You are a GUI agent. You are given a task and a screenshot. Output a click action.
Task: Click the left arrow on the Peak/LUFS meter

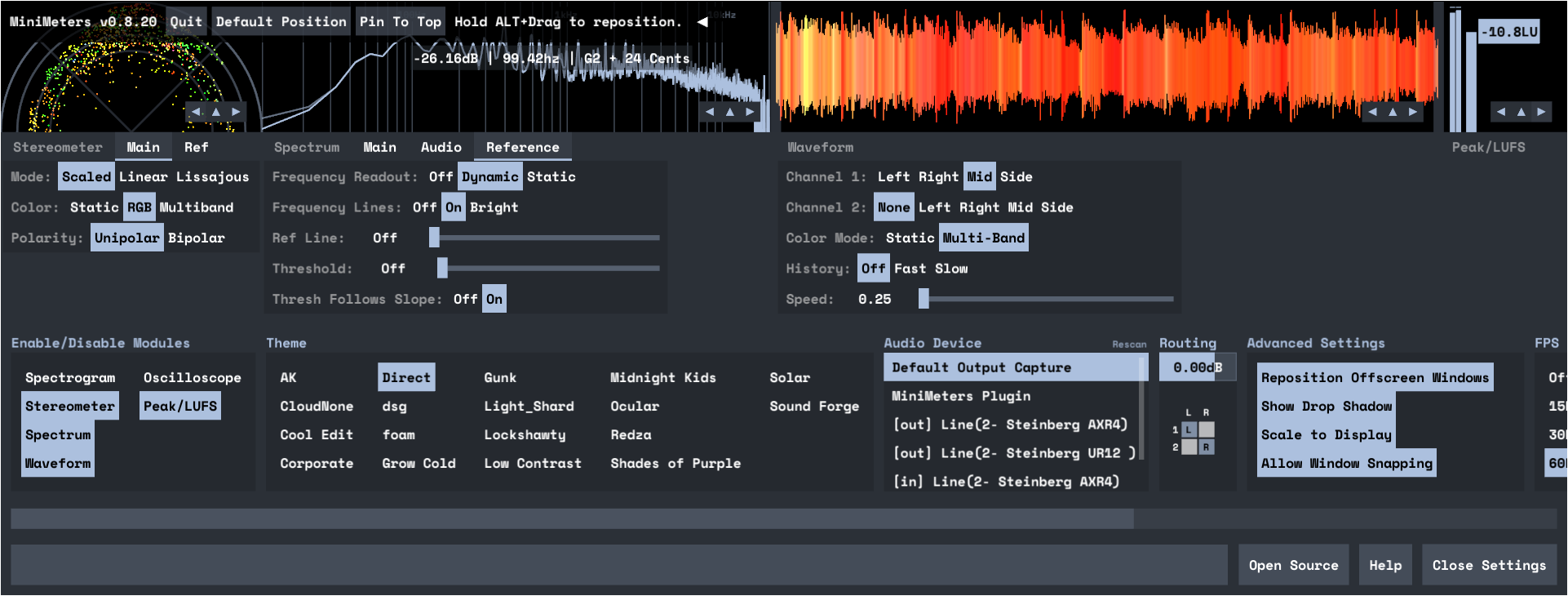click(x=1501, y=112)
